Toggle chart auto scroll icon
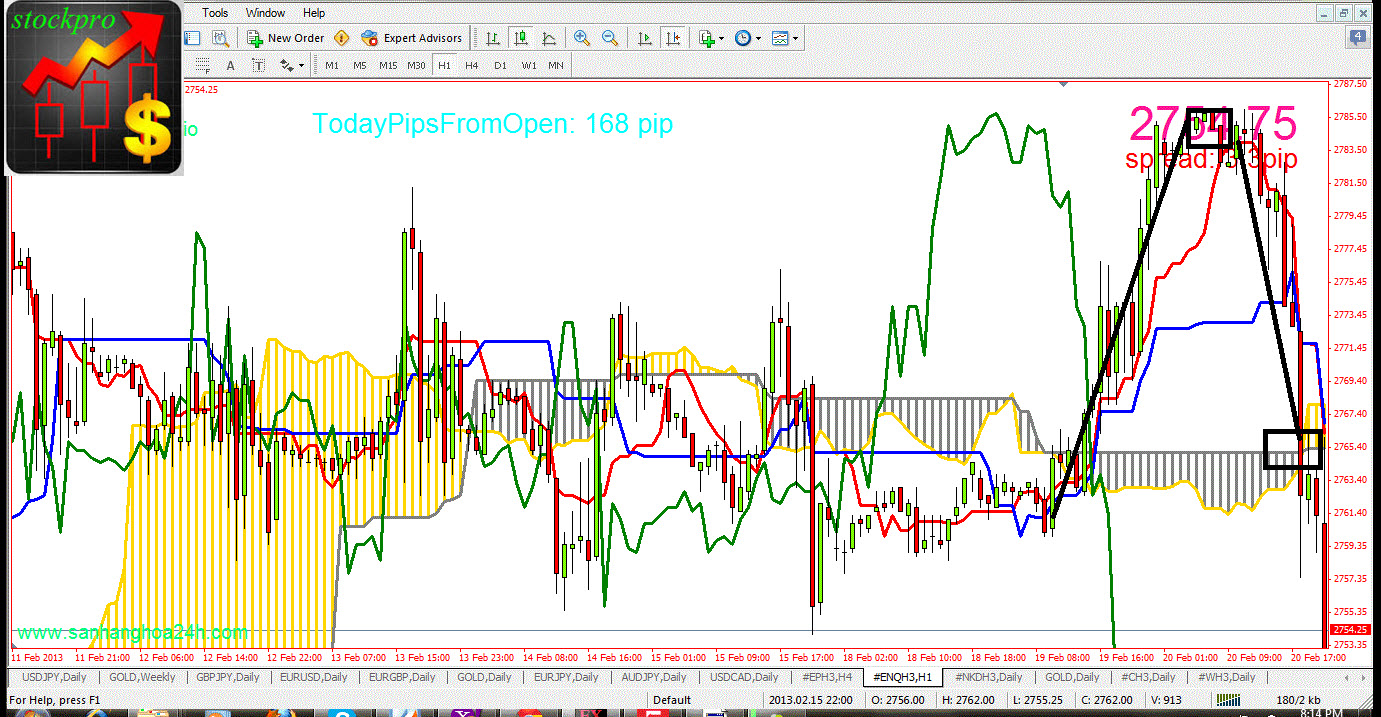The image size is (1381, 717). pos(645,38)
